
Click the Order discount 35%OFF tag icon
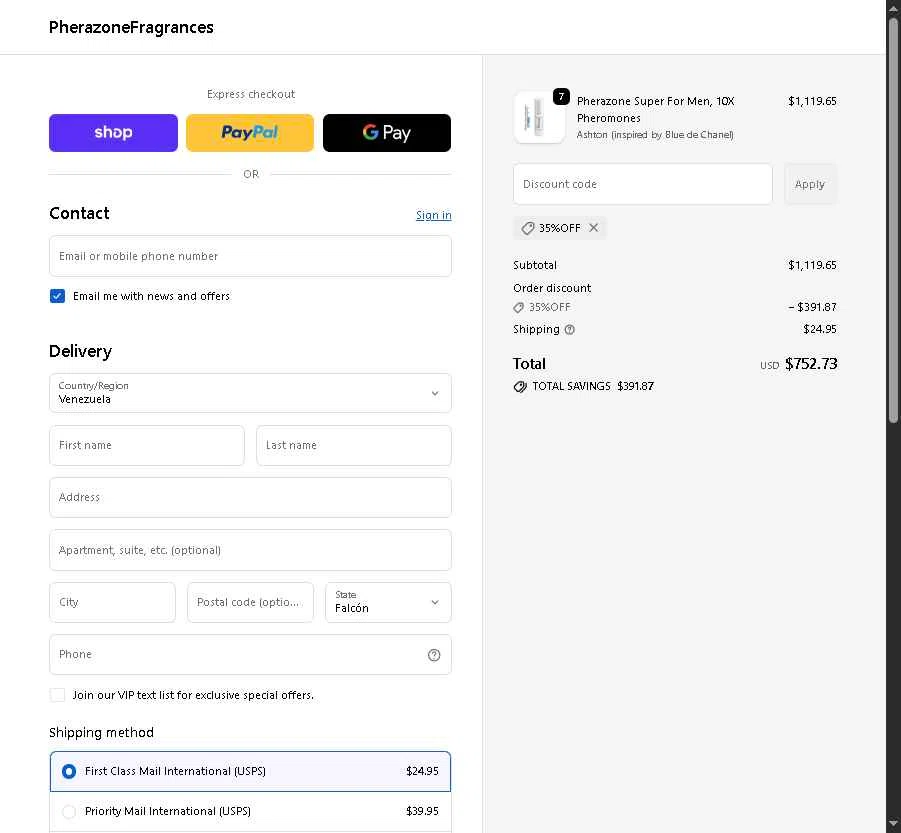518,307
